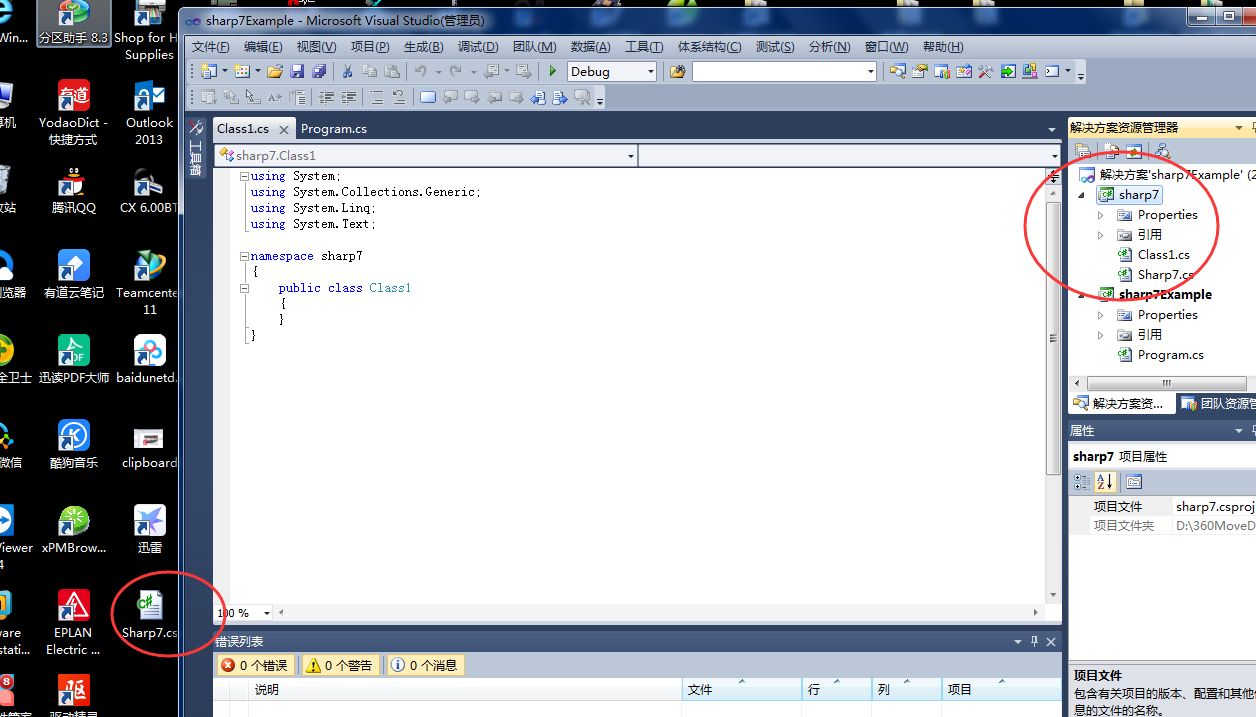Screen dimensions: 1256x717
Task: Open the 调试(D) menu
Action: click(478, 46)
